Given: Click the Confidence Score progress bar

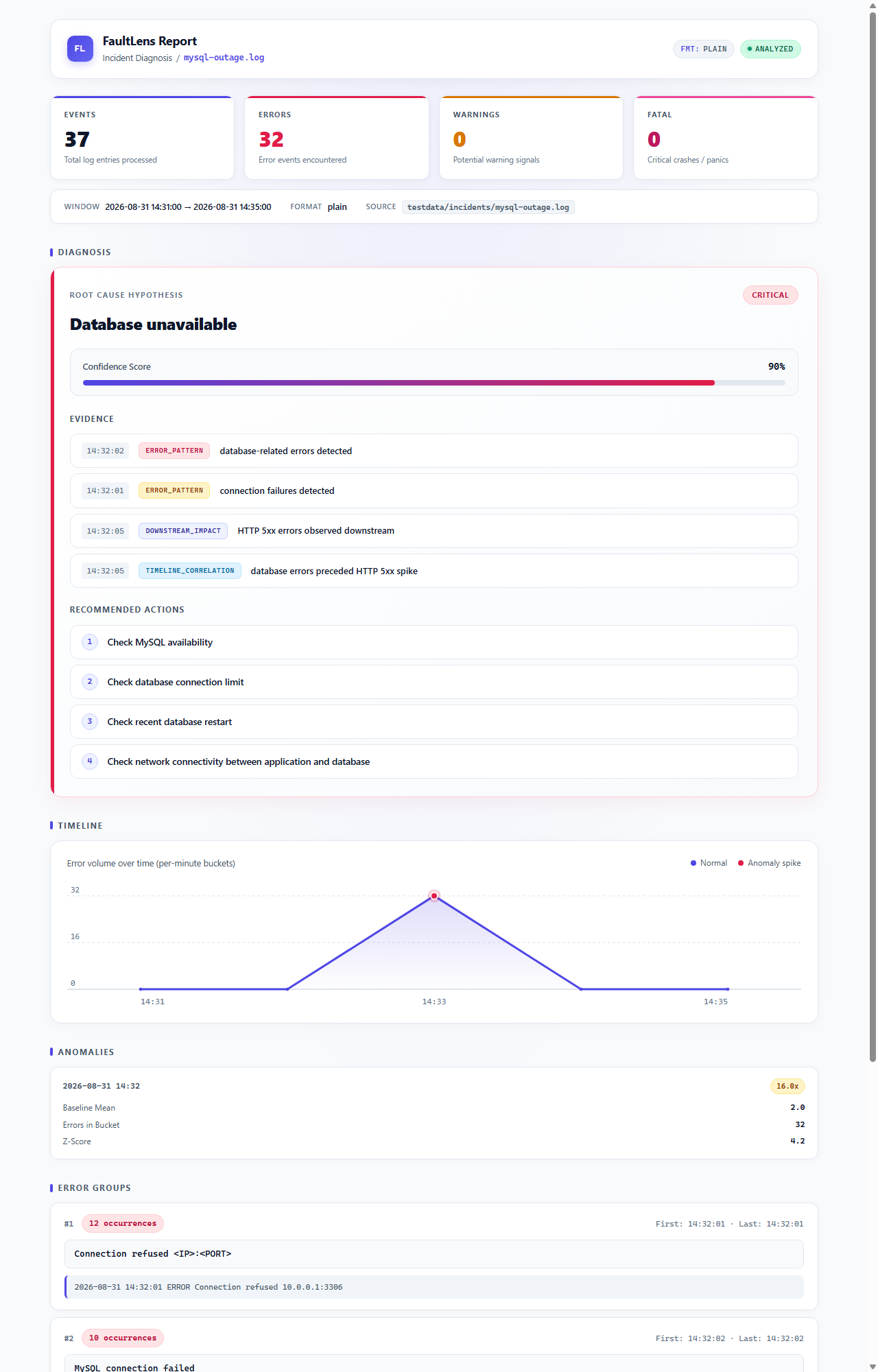Looking at the screenshot, I should 434,383.
